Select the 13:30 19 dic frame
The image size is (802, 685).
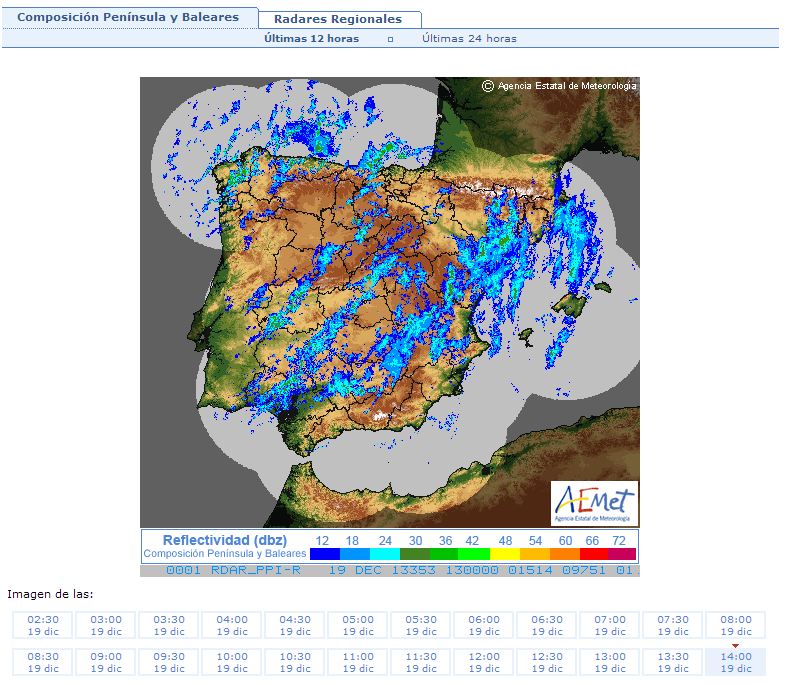click(x=673, y=662)
